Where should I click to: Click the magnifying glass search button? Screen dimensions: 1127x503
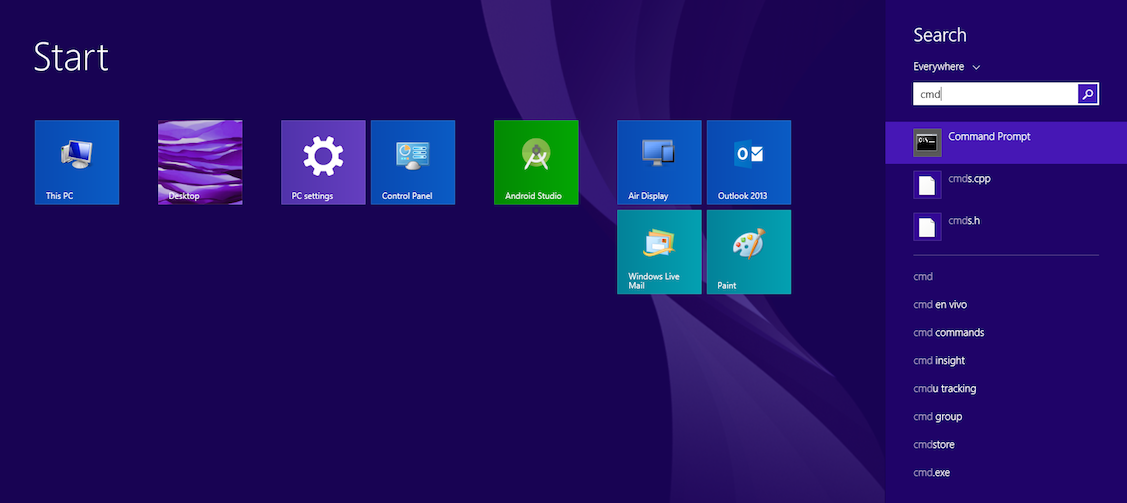1088,94
